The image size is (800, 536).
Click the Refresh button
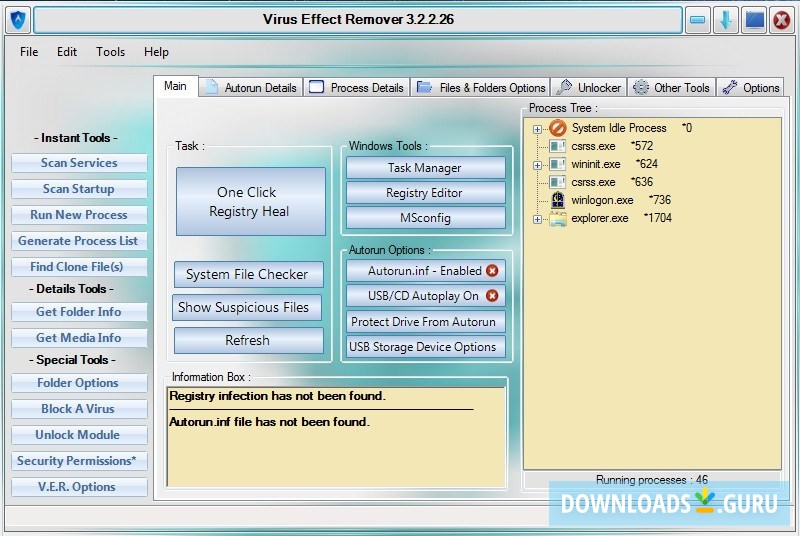click(248, 341)
